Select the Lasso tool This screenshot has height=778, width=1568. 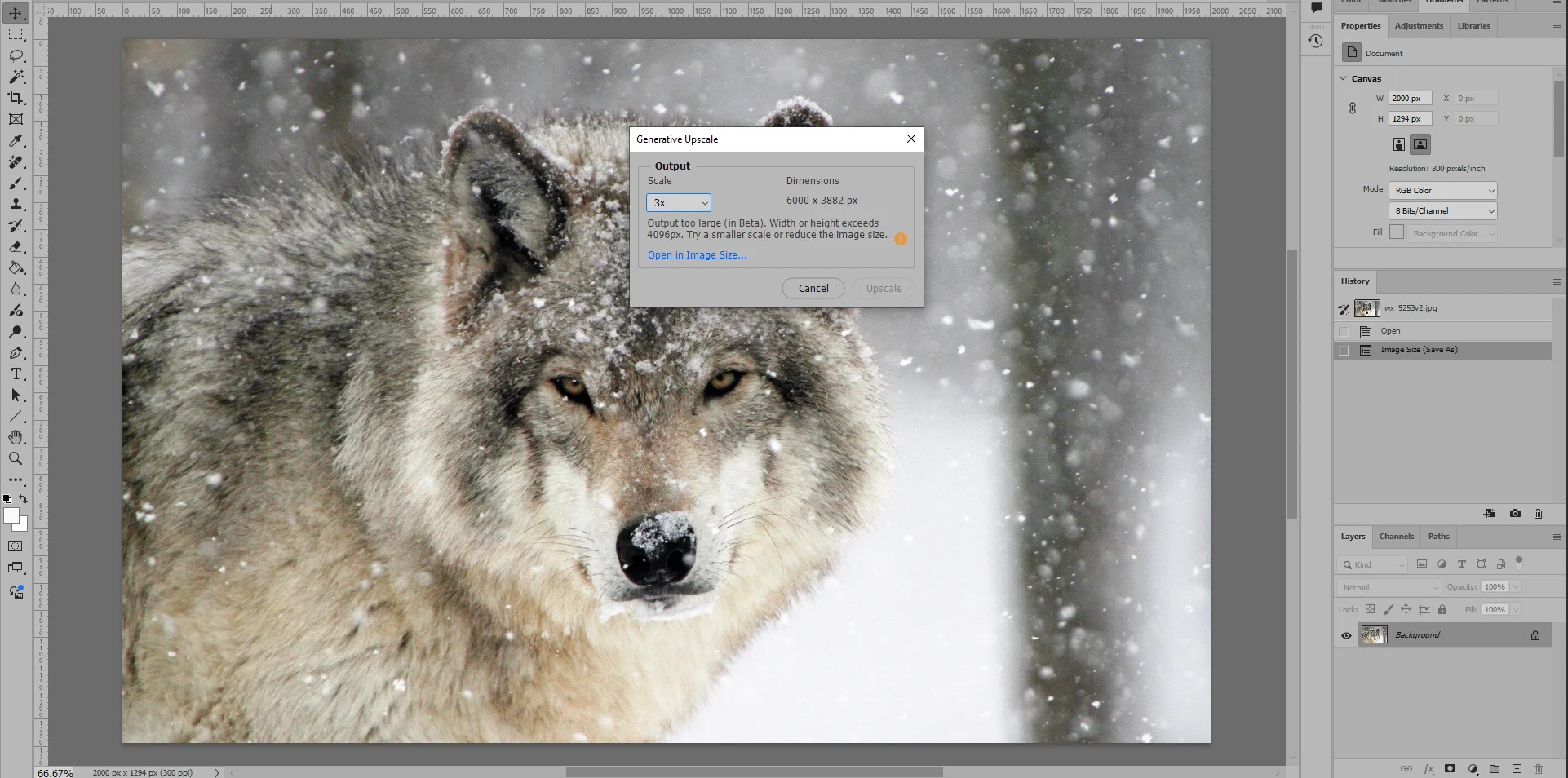pos(16,55)
